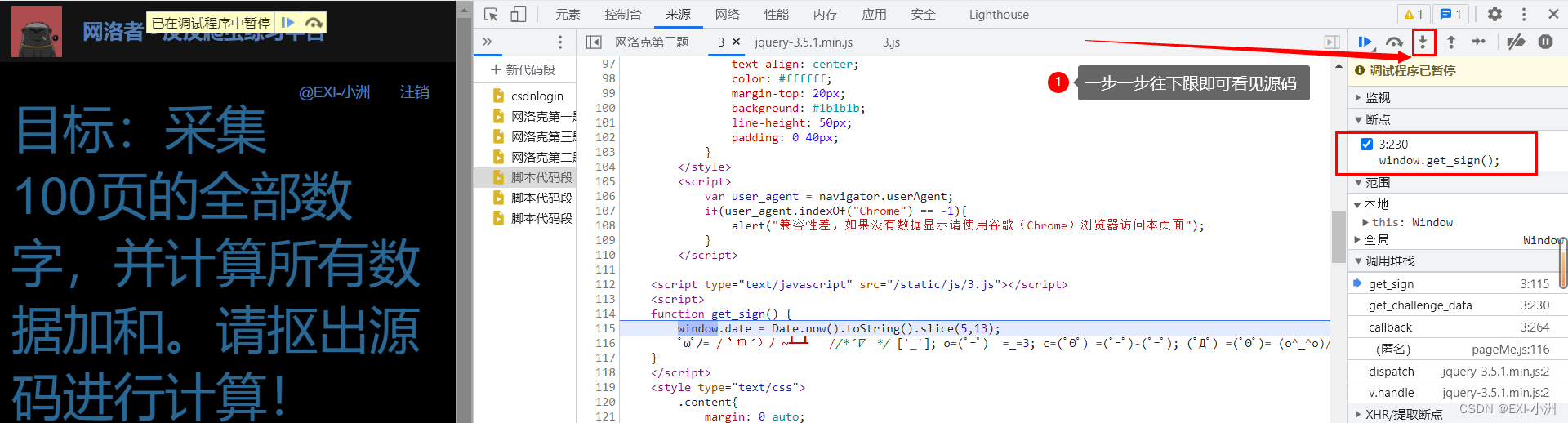Switch to the 元素 panel tab
The height and width of the screenshot is (423, 1568).
pos(568,14)
